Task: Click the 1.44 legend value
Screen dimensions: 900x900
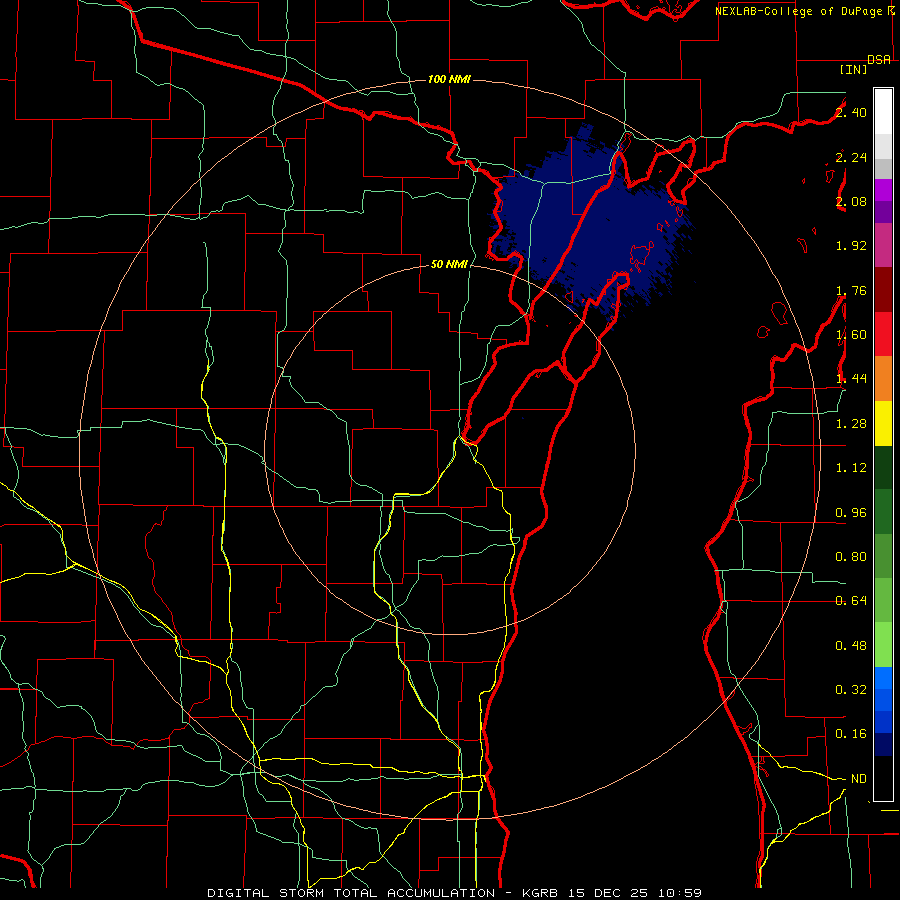Action: tap(851, 379)
